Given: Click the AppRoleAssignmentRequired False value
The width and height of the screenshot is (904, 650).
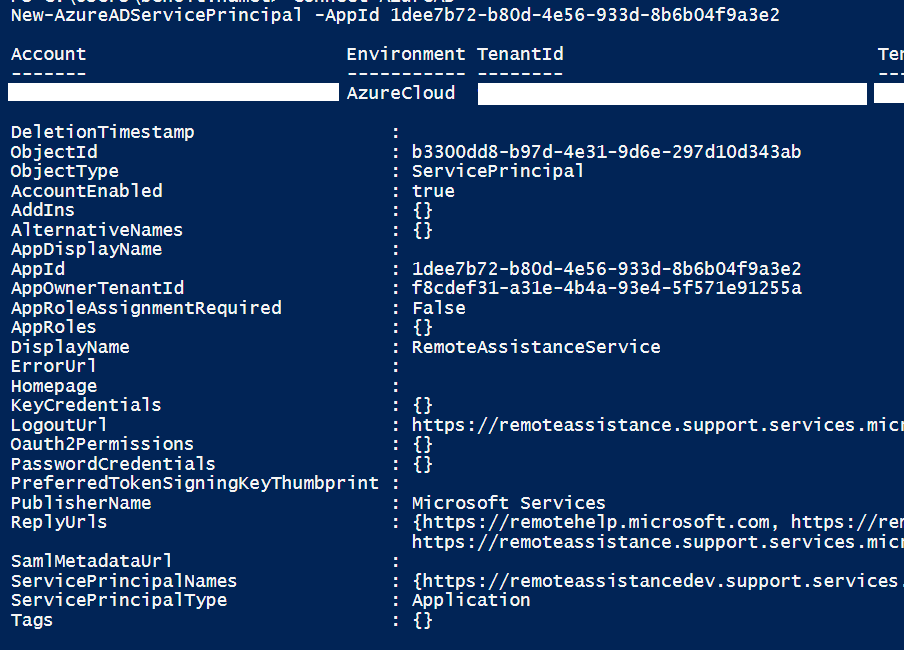Looking at the screenshot, I should point(438,308).
